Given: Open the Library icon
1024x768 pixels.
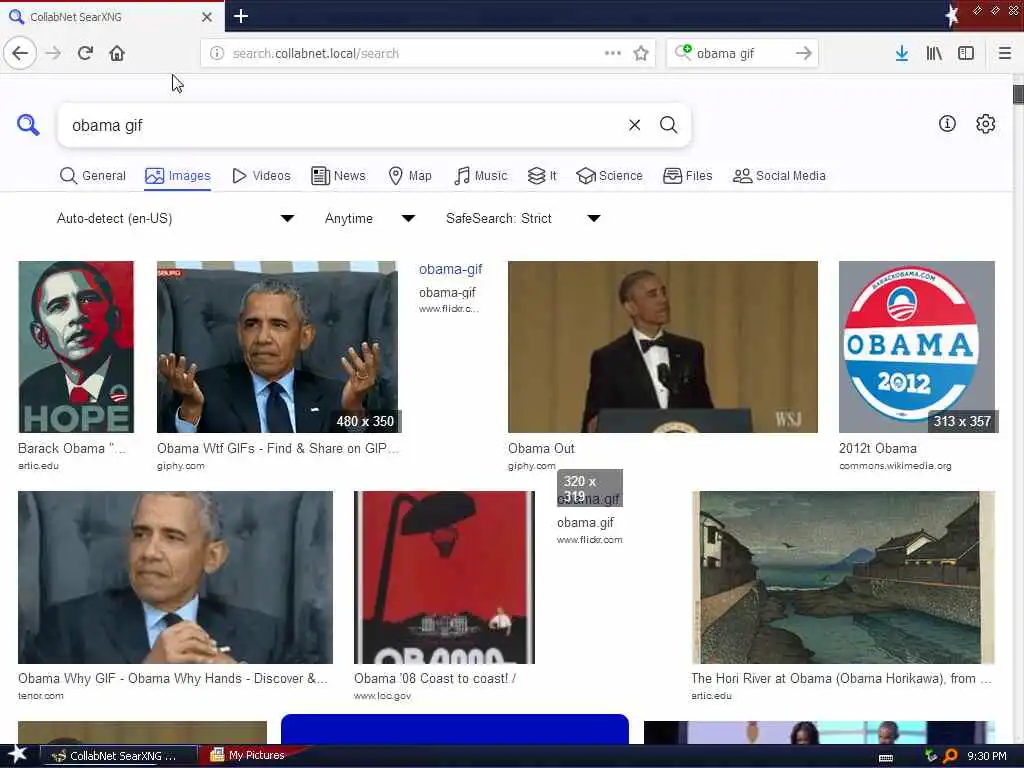Looking at the screenshot, I should point(934,53).
